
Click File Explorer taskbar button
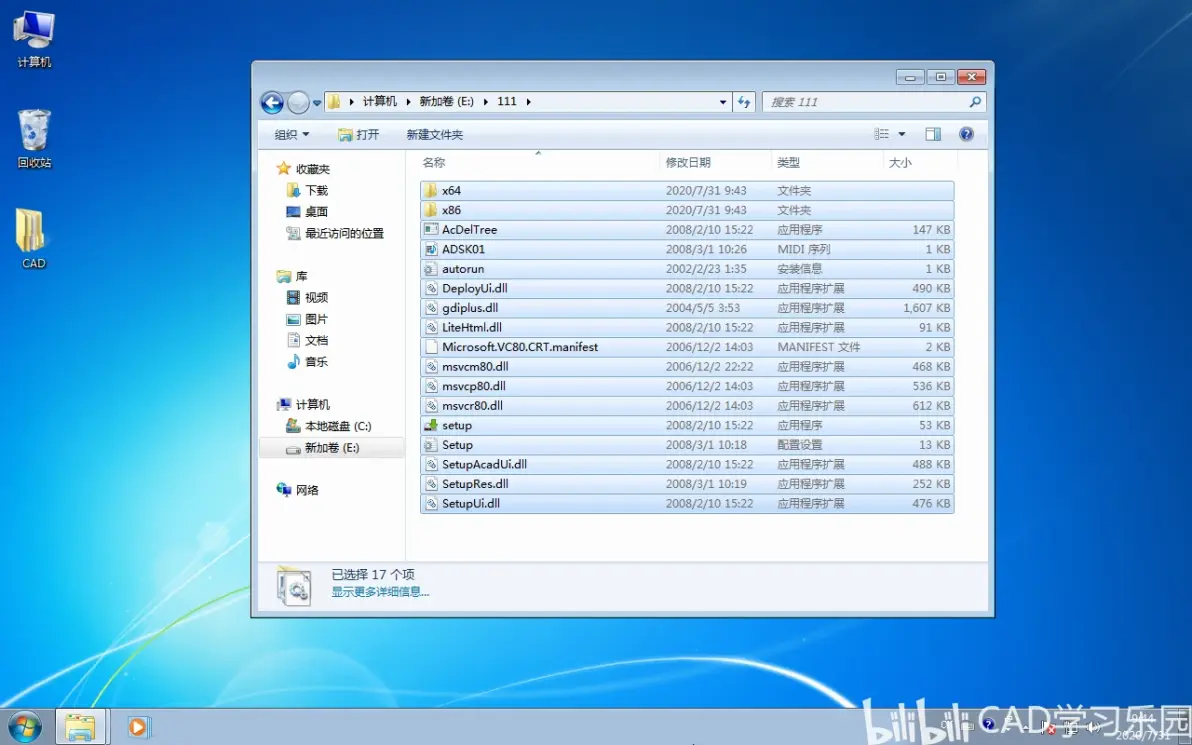coord(80,727)
